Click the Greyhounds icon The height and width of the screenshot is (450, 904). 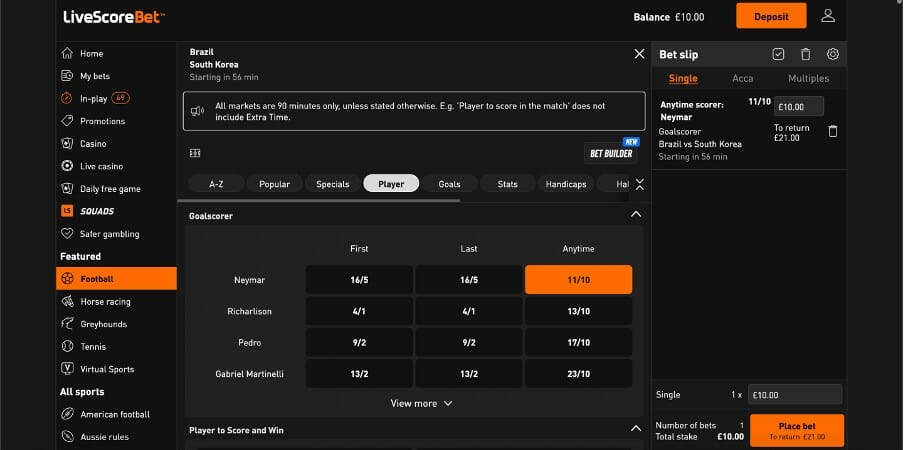coord(67,324)
